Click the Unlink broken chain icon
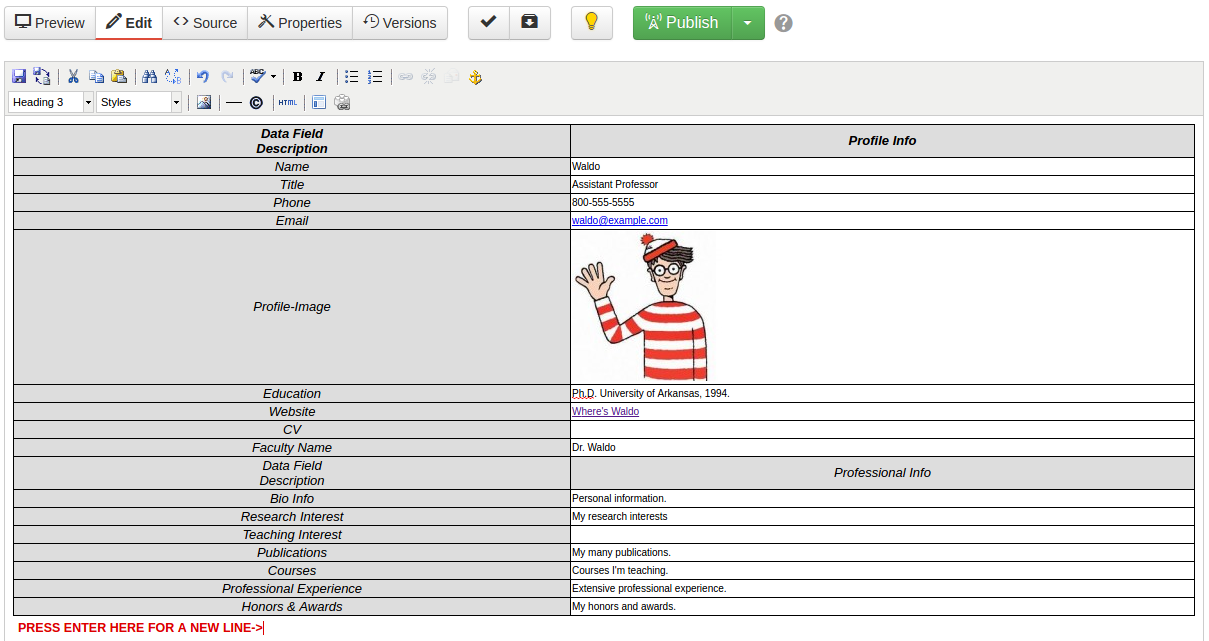This screenshot has height=641, width=1209. click(429, 77)
